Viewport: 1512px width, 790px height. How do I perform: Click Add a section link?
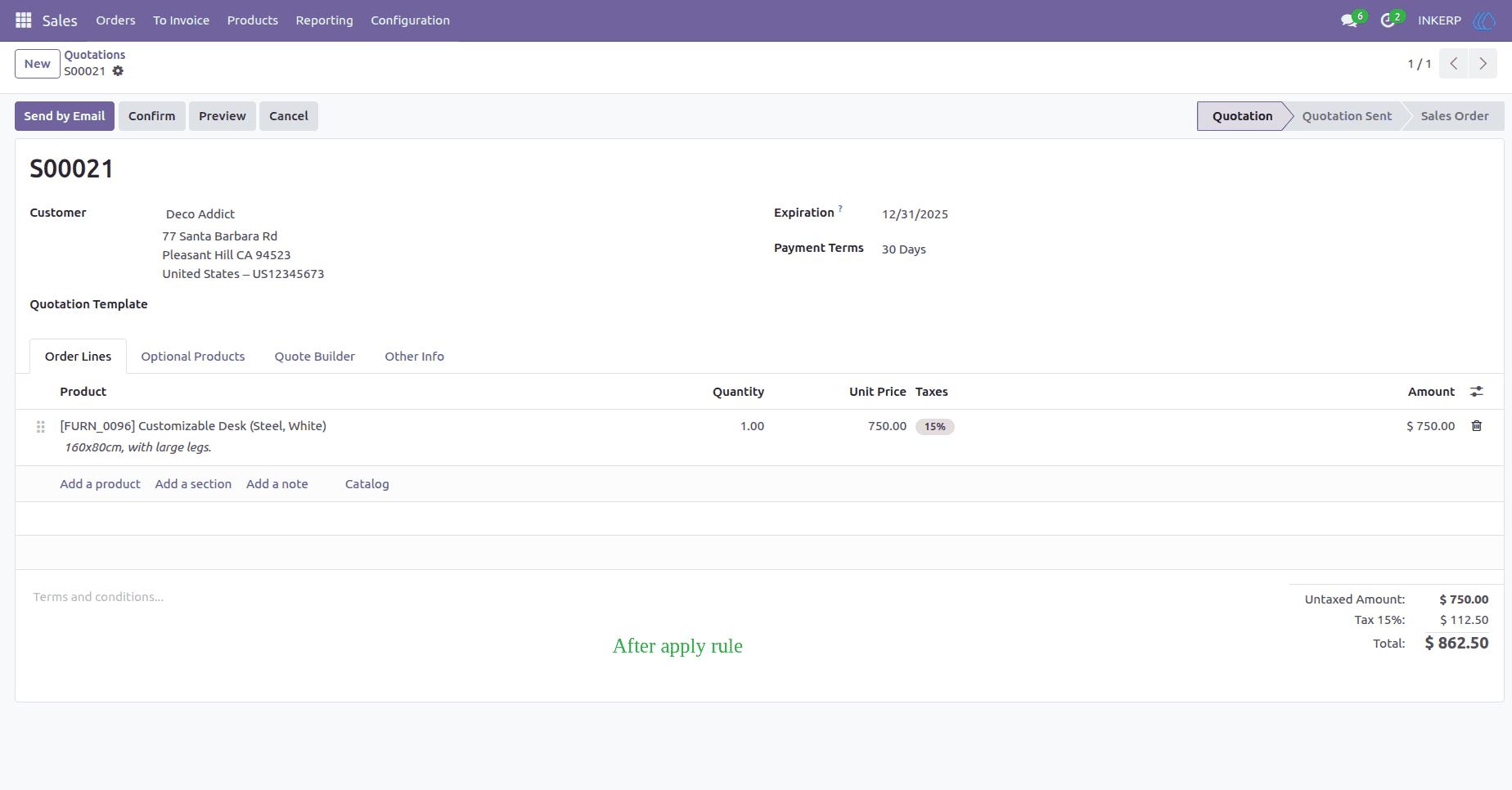coord(193,484)
